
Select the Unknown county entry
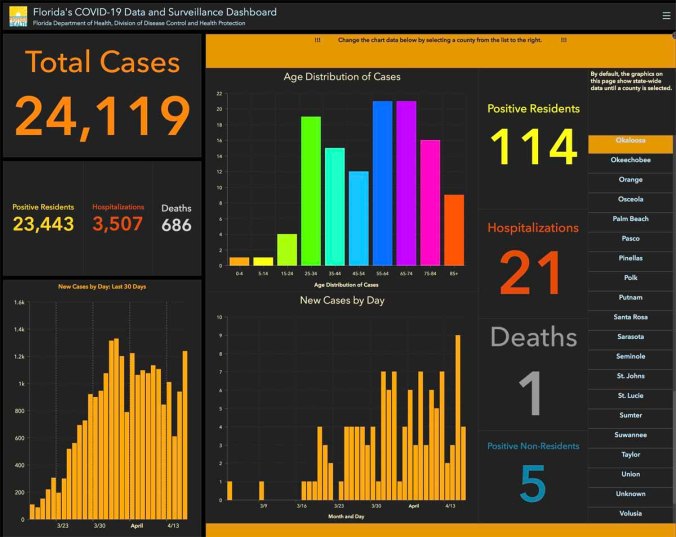tap(630, 493)
